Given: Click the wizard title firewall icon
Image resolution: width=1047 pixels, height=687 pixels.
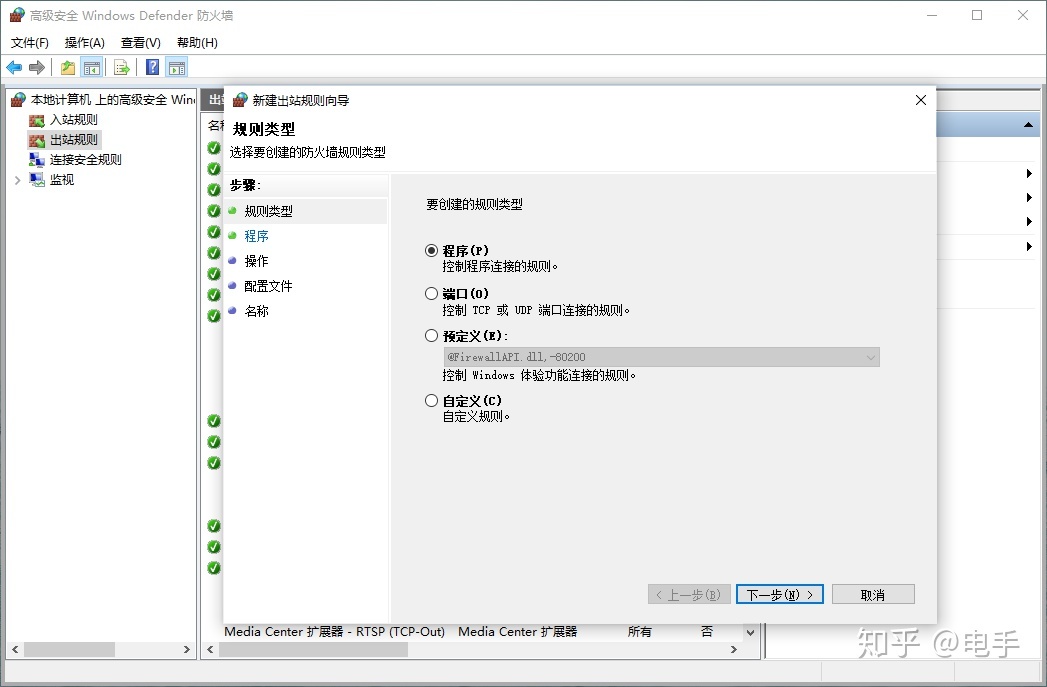Looking at the screenshot, I should click(240, 100).
